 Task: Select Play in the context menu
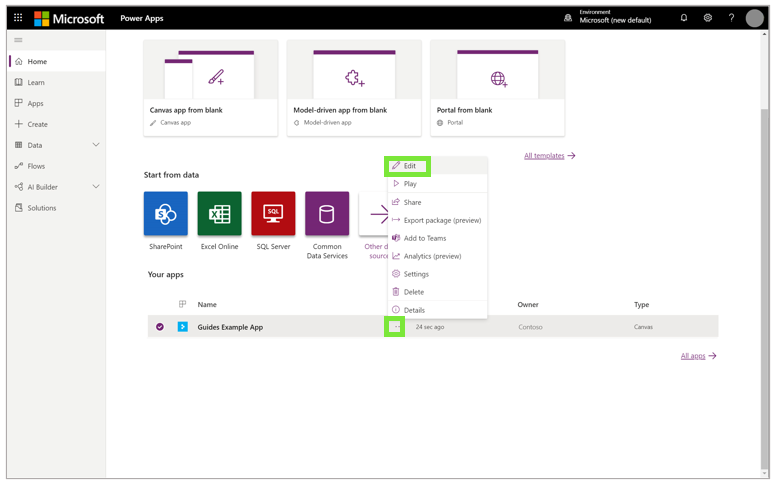click(437, 184)
